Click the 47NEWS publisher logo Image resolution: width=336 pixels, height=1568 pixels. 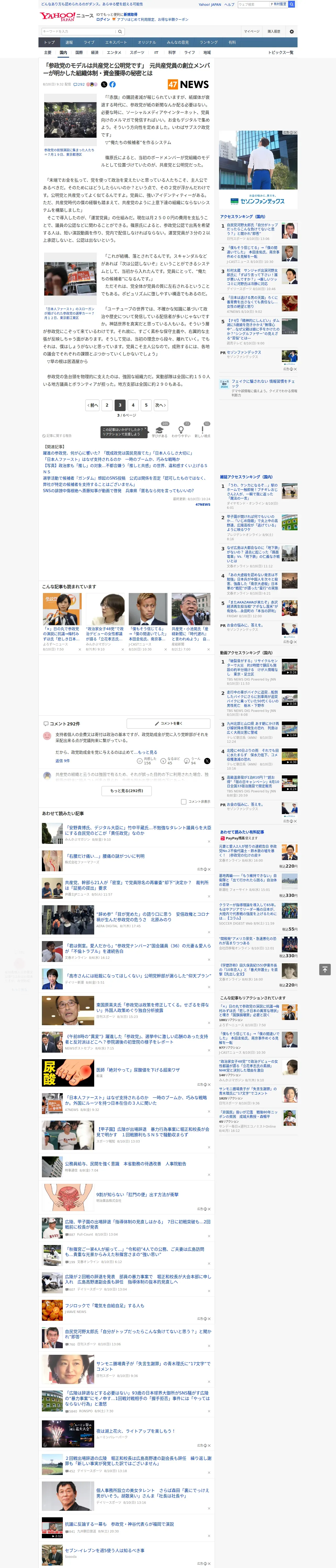pos(188,85)
